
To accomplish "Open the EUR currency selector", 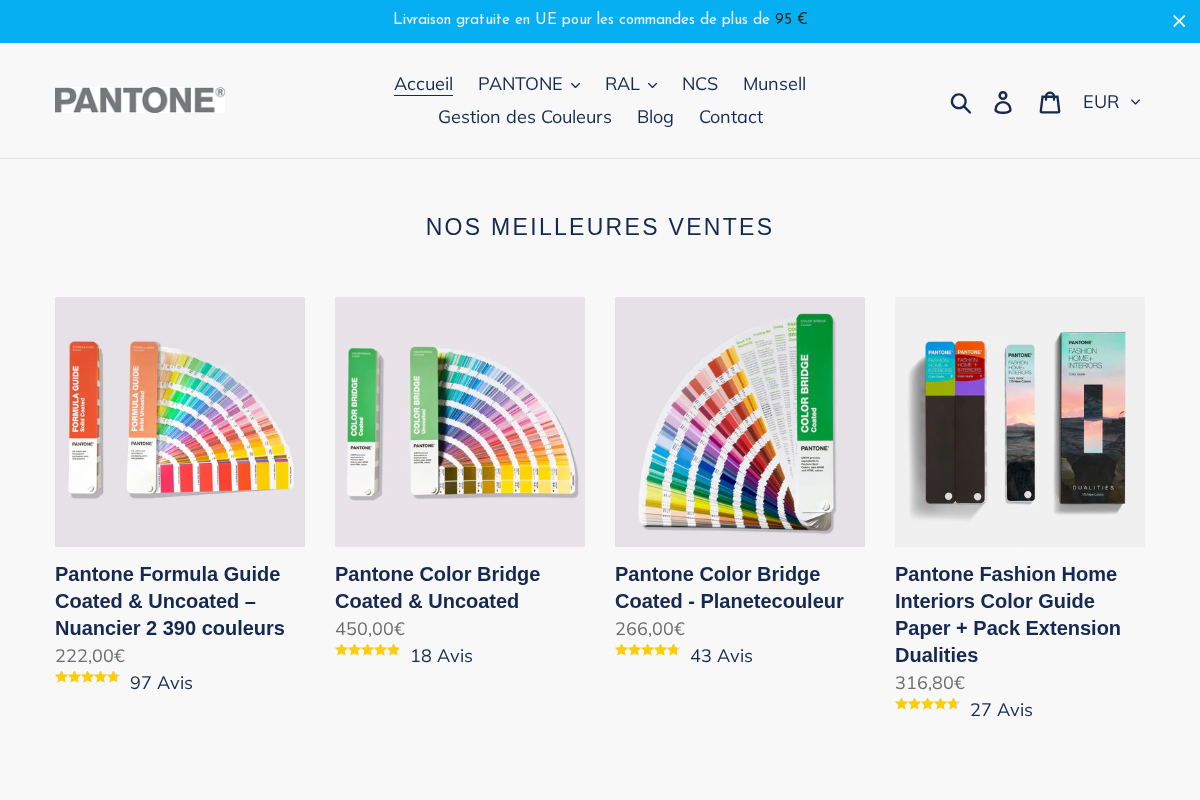I will pyautogui.click(x=1109, y=101).
